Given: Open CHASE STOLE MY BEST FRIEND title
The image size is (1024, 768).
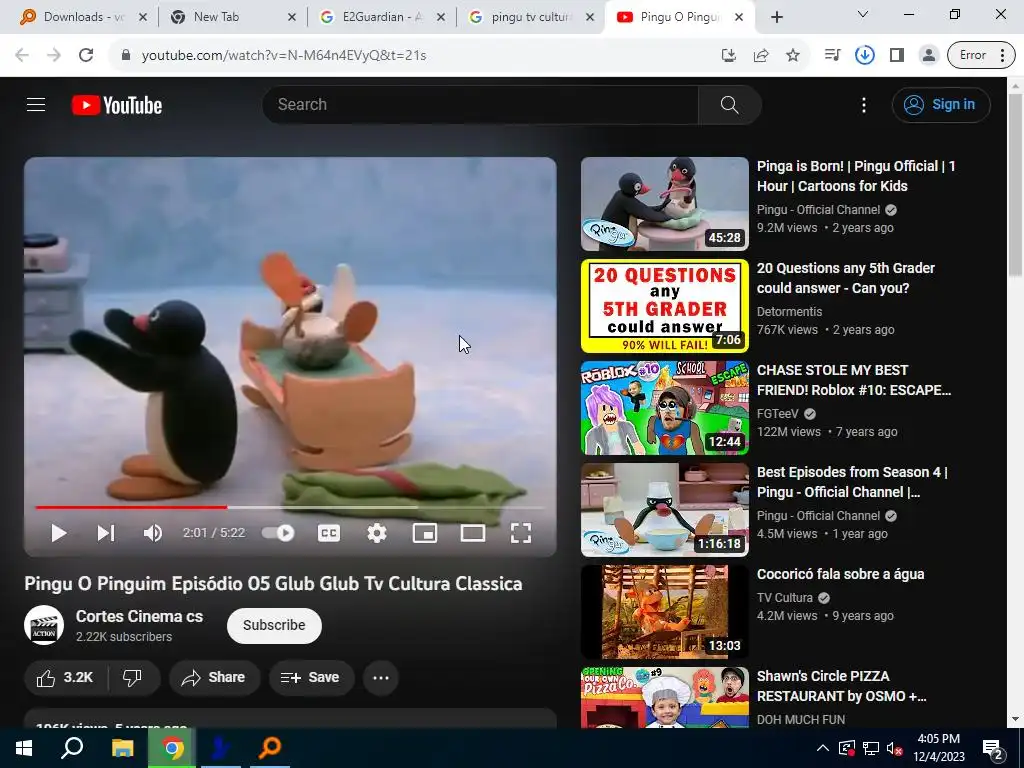Looking at the screenshot, I should (854, 380).
